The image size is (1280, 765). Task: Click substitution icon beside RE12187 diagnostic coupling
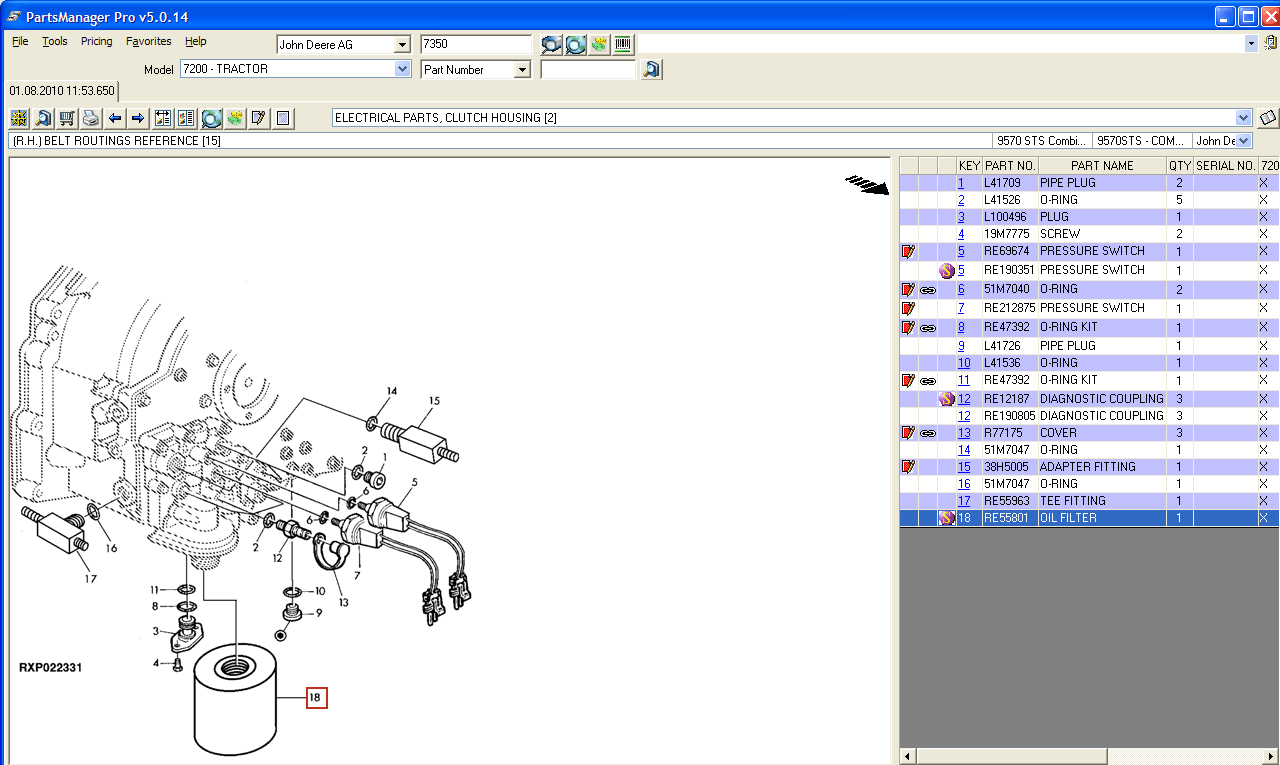(946, 399)
